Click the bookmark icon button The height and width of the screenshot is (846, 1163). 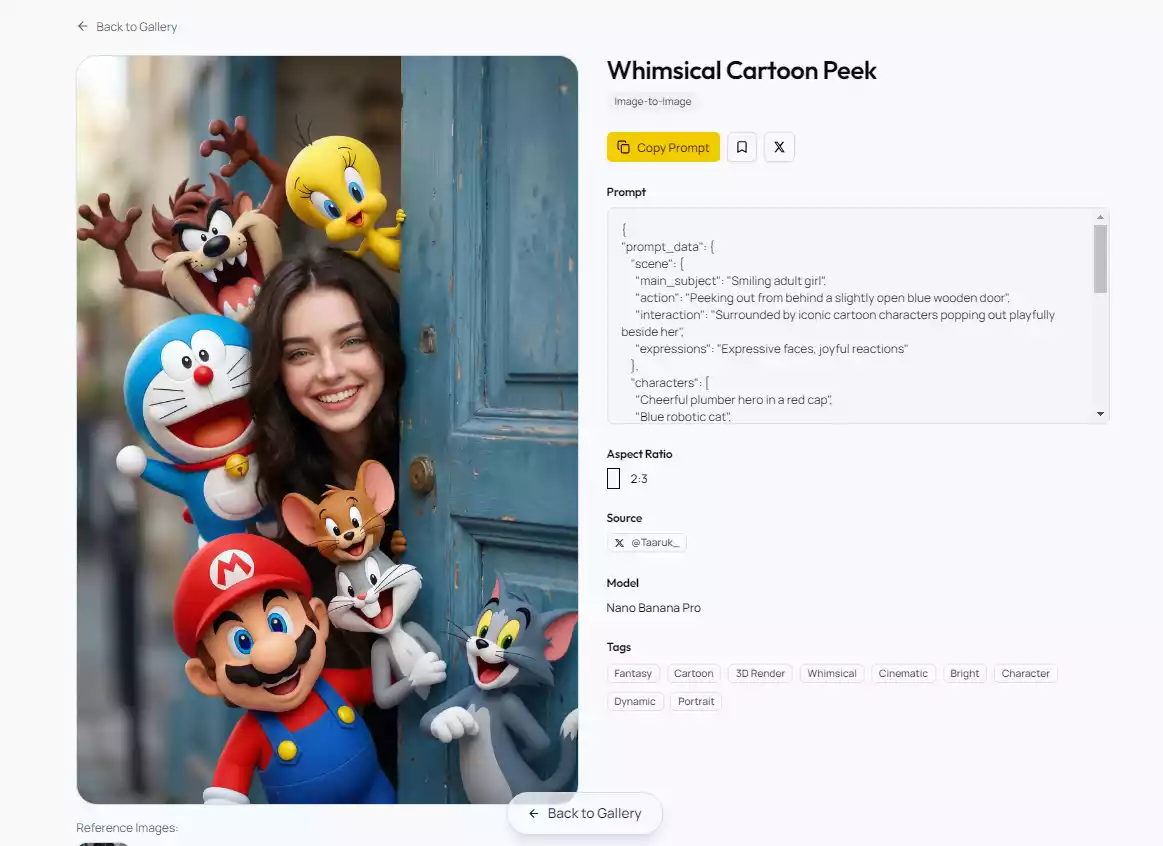(x=741, y=147)
